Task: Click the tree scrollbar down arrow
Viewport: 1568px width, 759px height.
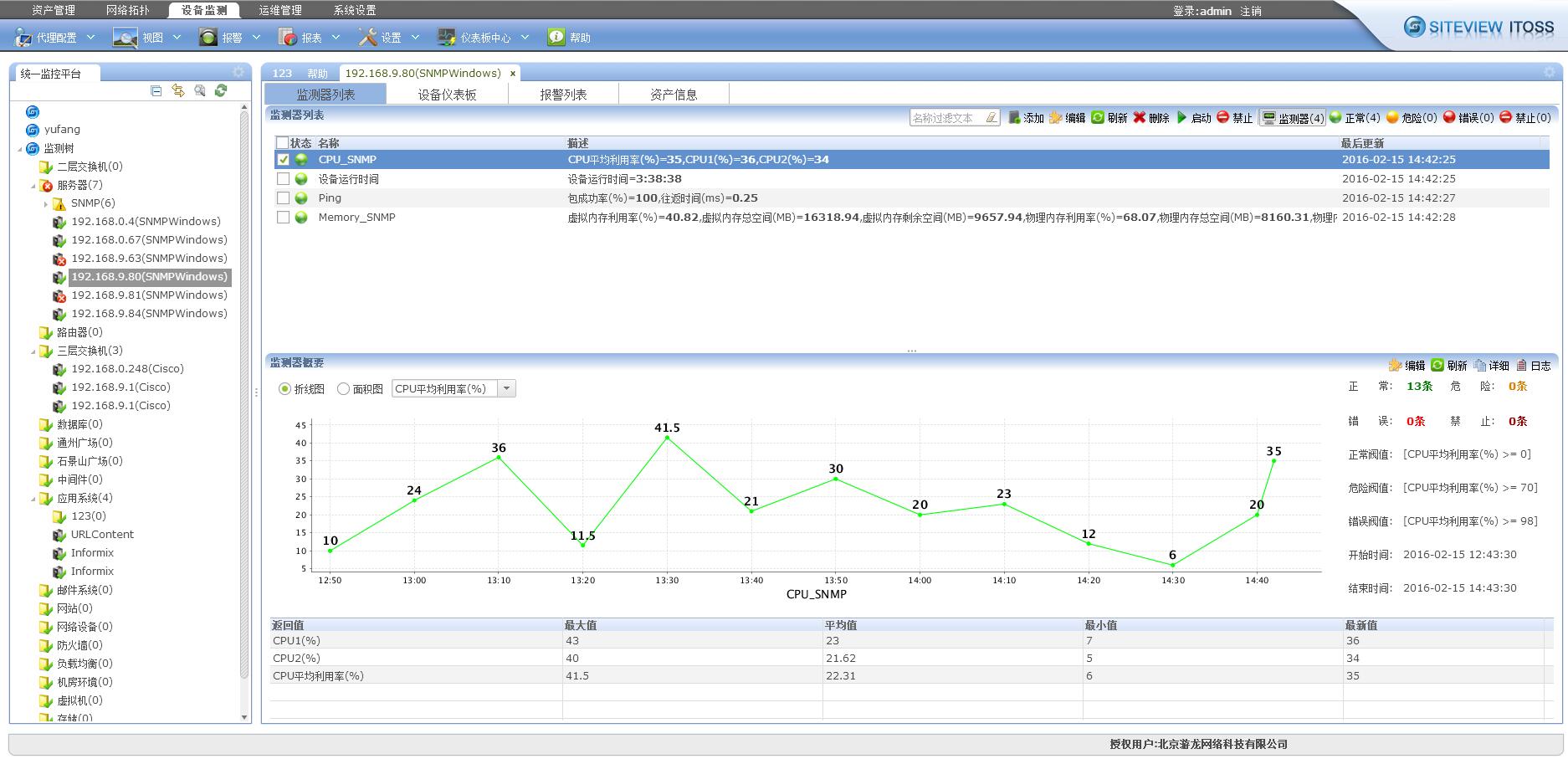Action: (x=244, y=717)
